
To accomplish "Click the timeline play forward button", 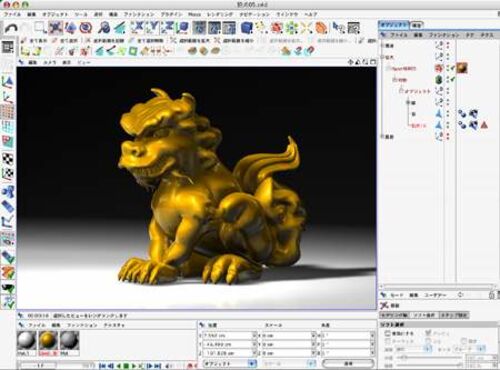I will [134, 366].
